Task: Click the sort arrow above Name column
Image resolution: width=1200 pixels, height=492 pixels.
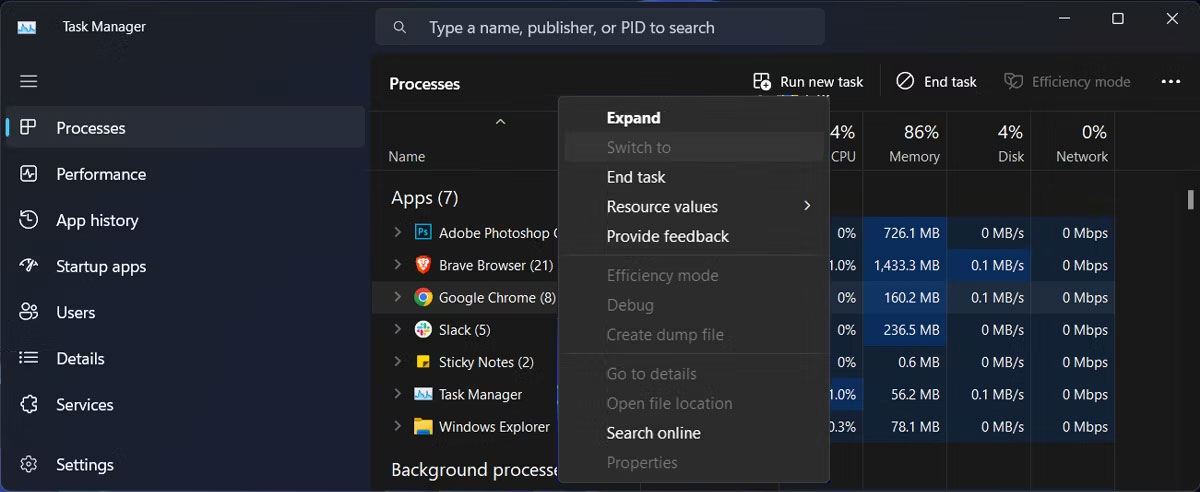Action: [500, 122]
